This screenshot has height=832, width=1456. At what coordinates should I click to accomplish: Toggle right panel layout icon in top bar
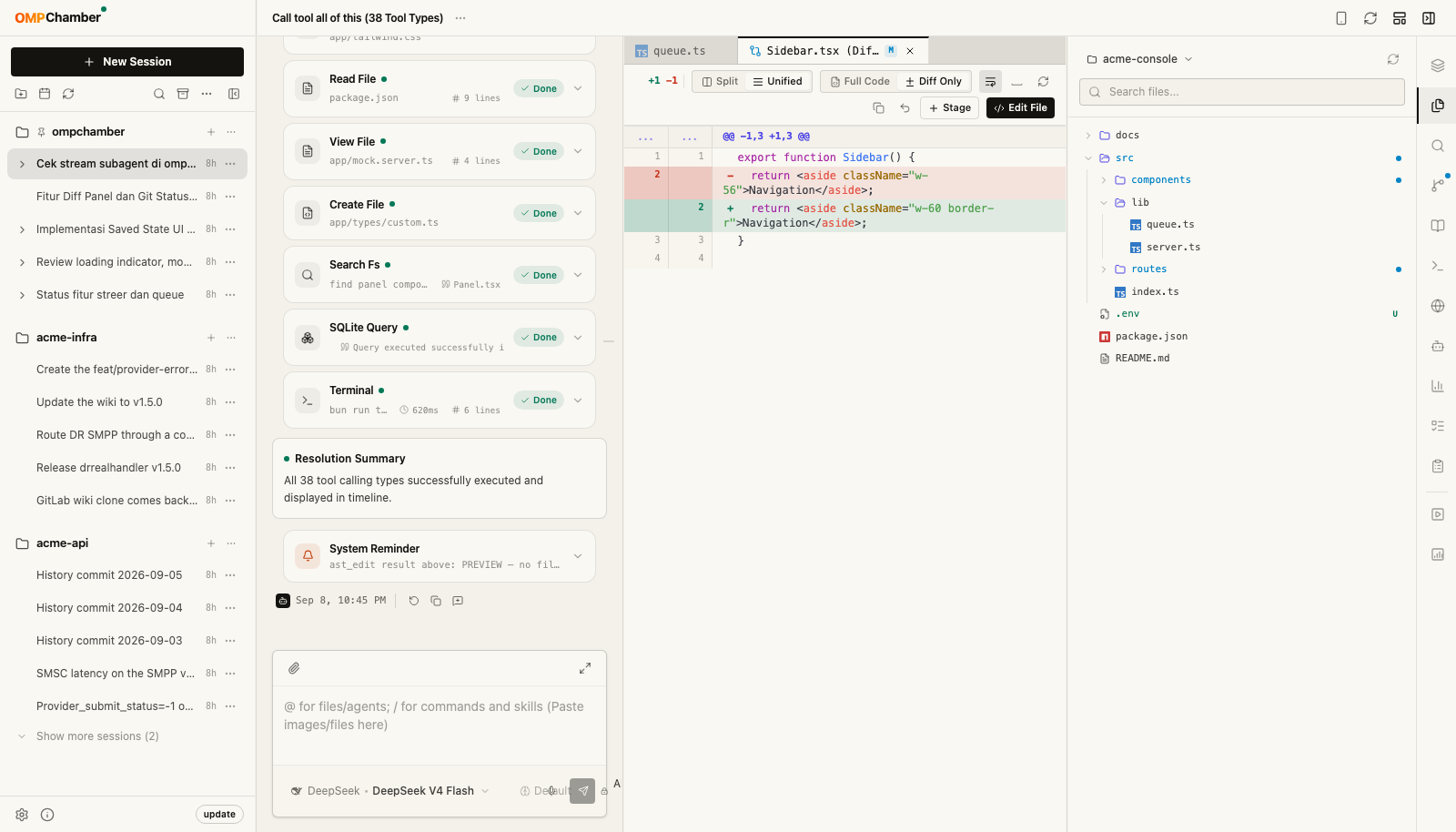coord(1429,18)
